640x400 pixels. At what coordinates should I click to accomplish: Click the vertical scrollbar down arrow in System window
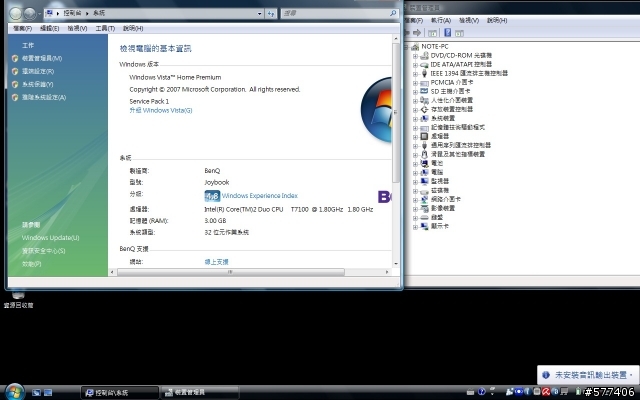(x=396, y=264)
